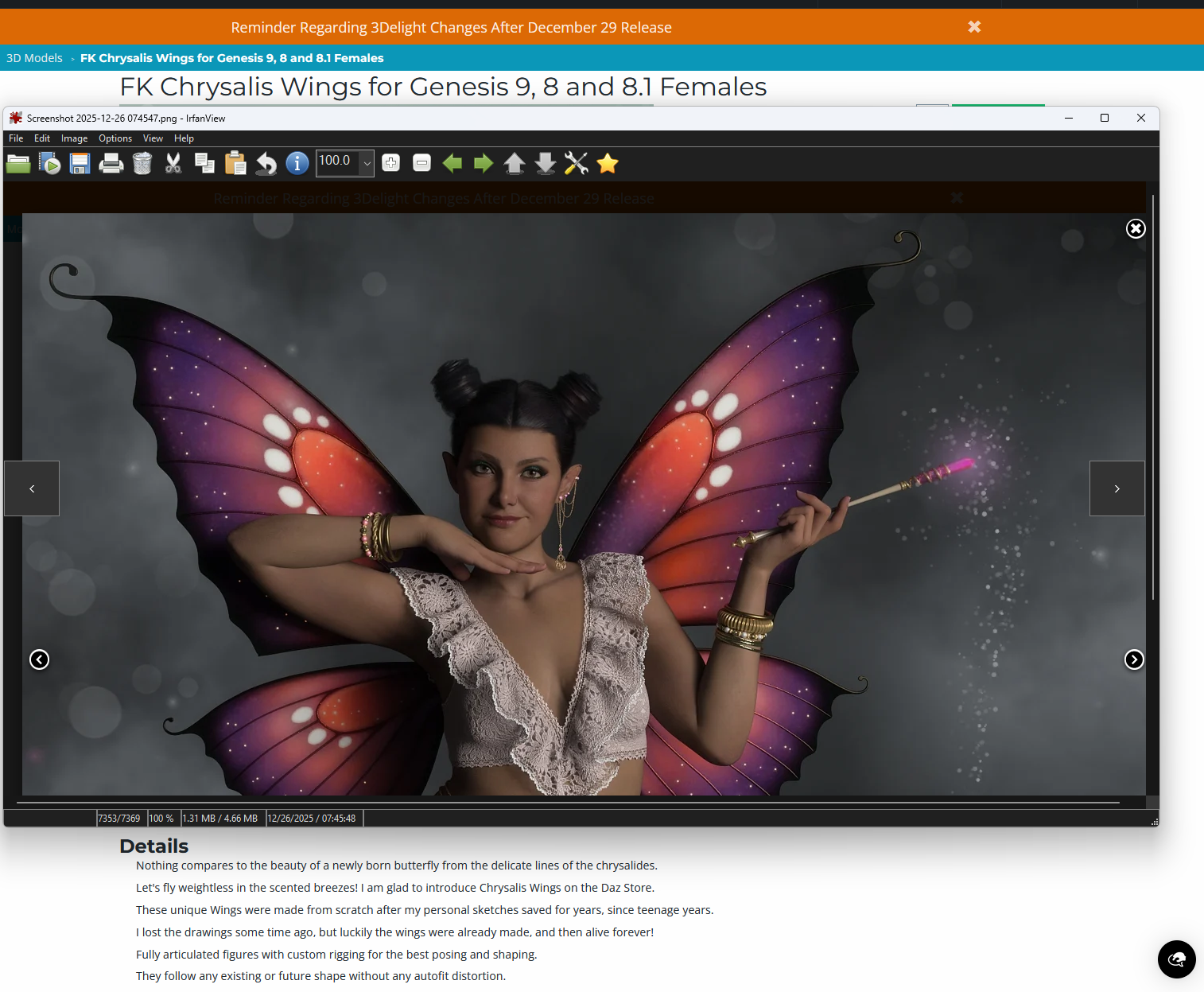The width and height of the screenshot is (1204, 992).
Task: Click the yellow star favorites icon
Action: (x=608, y=164)
